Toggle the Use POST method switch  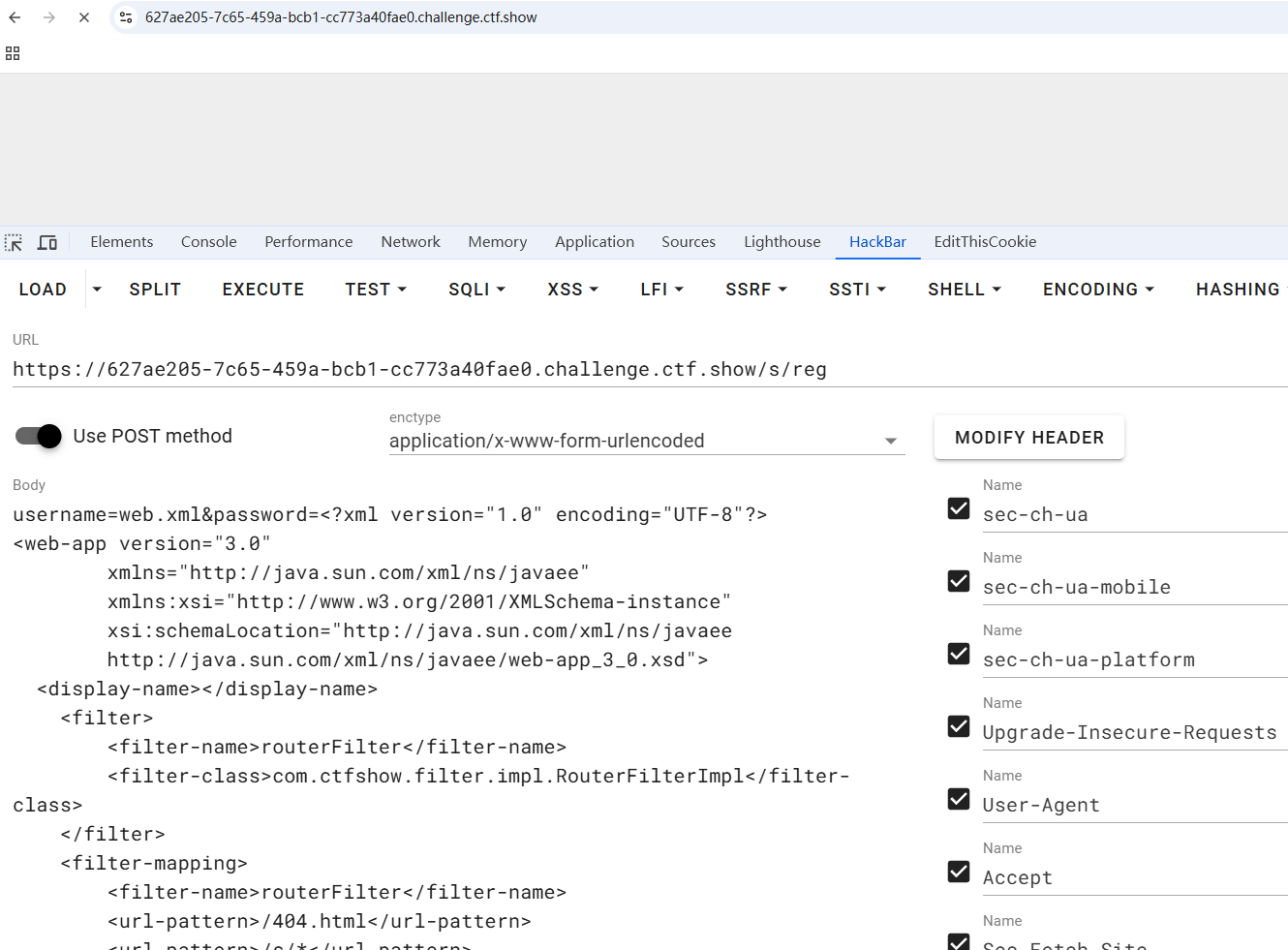pos(39,436)
